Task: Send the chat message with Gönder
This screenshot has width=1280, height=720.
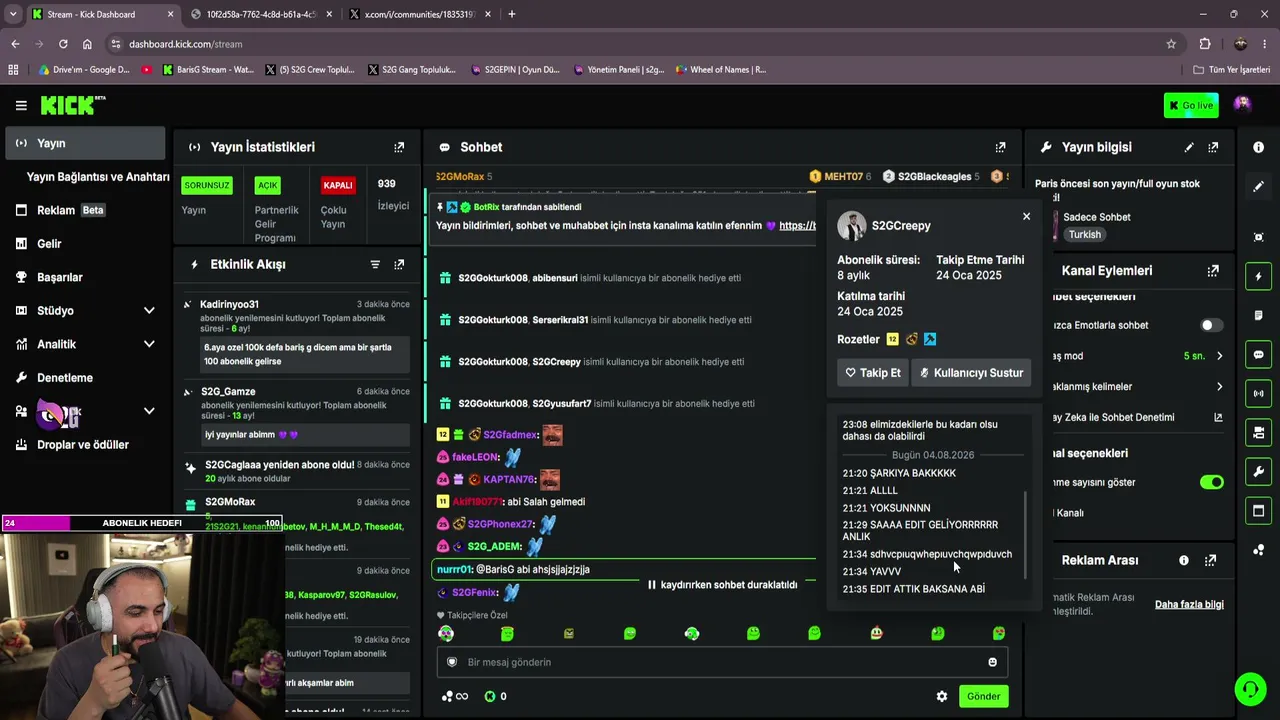Action: [983, 696]
